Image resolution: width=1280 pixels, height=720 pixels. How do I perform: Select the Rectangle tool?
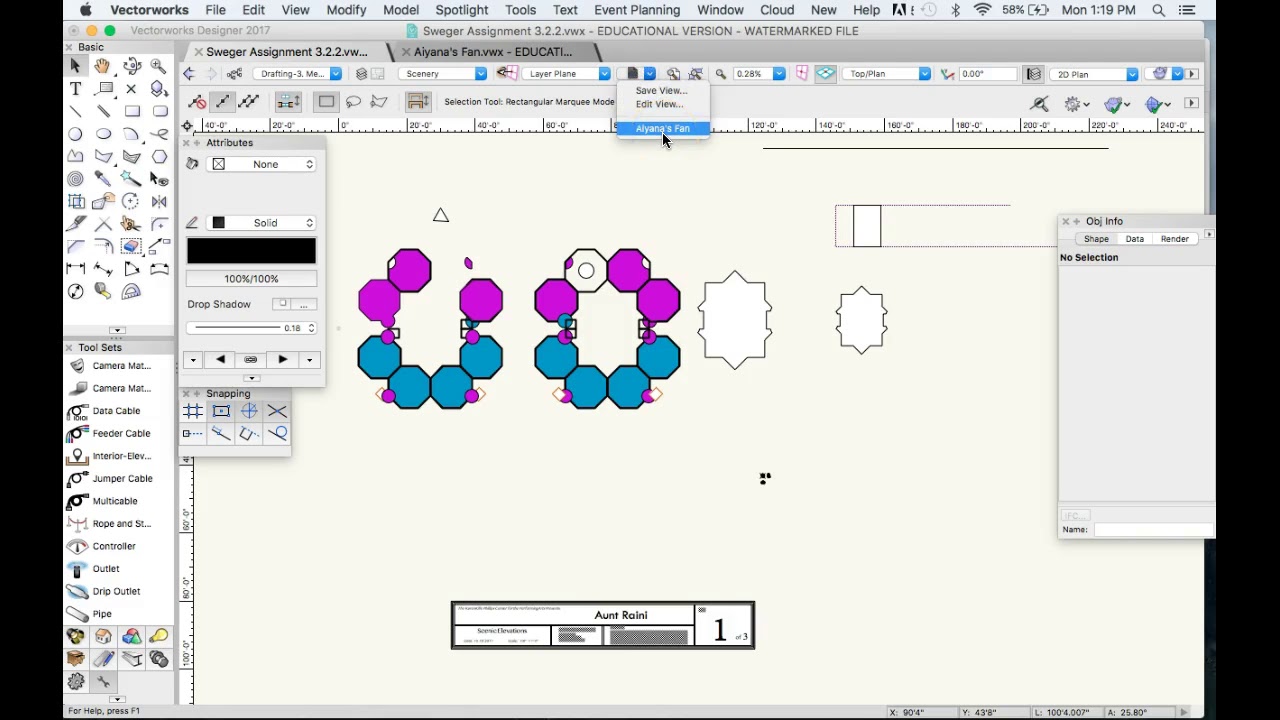[x=131, y=111]
